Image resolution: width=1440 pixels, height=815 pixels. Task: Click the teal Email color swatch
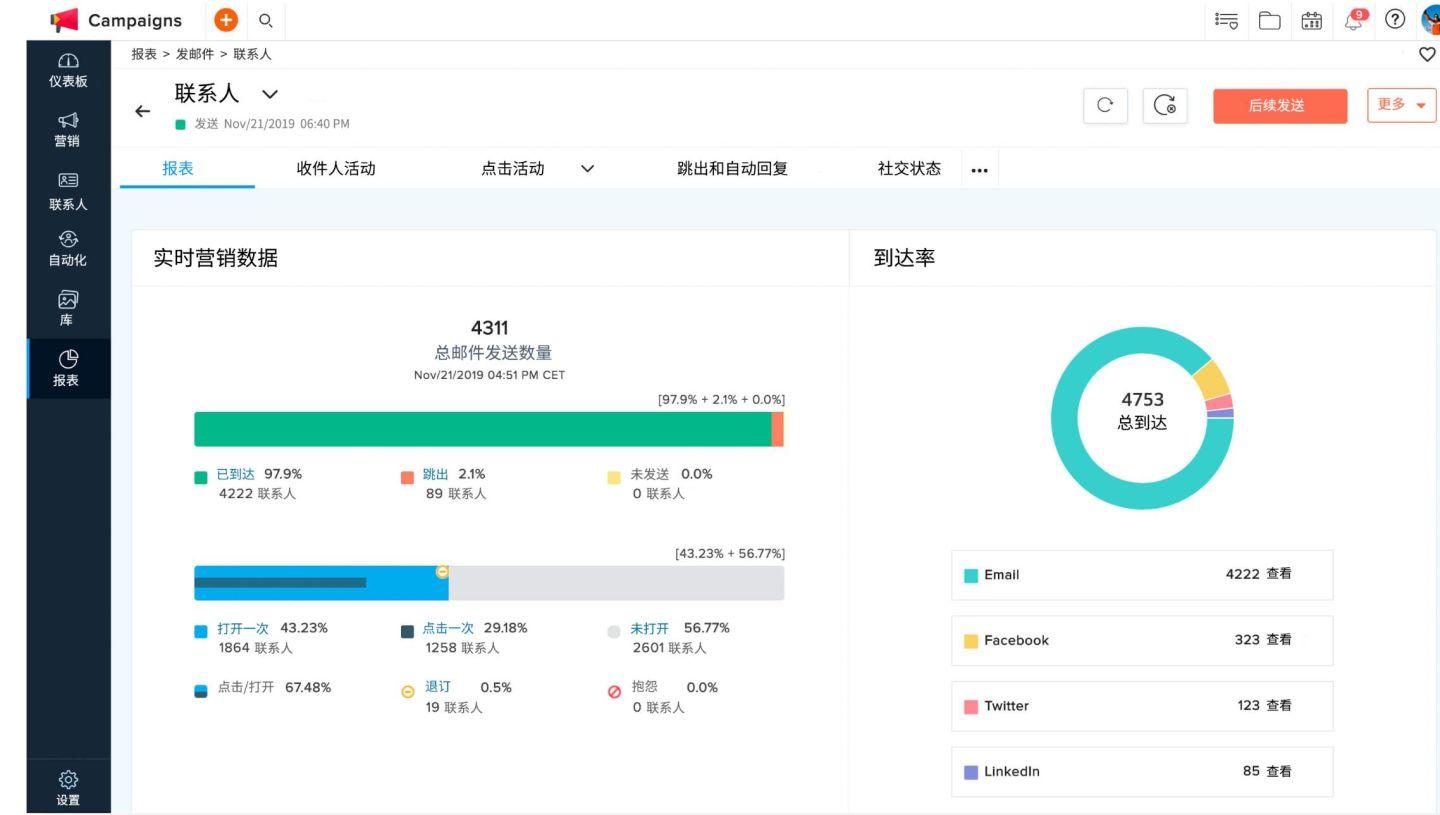[x=971, y=575]
